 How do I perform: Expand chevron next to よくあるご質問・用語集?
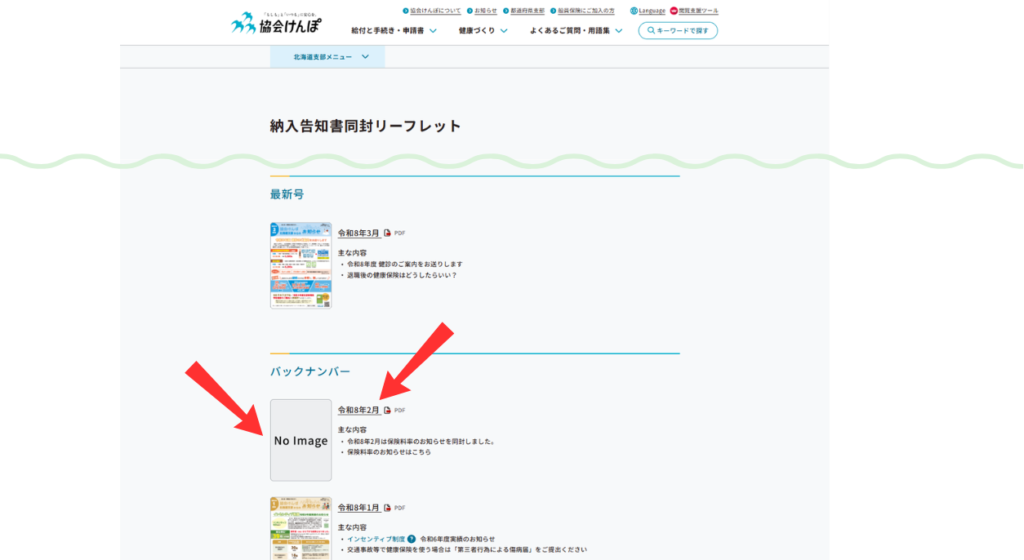618,31
